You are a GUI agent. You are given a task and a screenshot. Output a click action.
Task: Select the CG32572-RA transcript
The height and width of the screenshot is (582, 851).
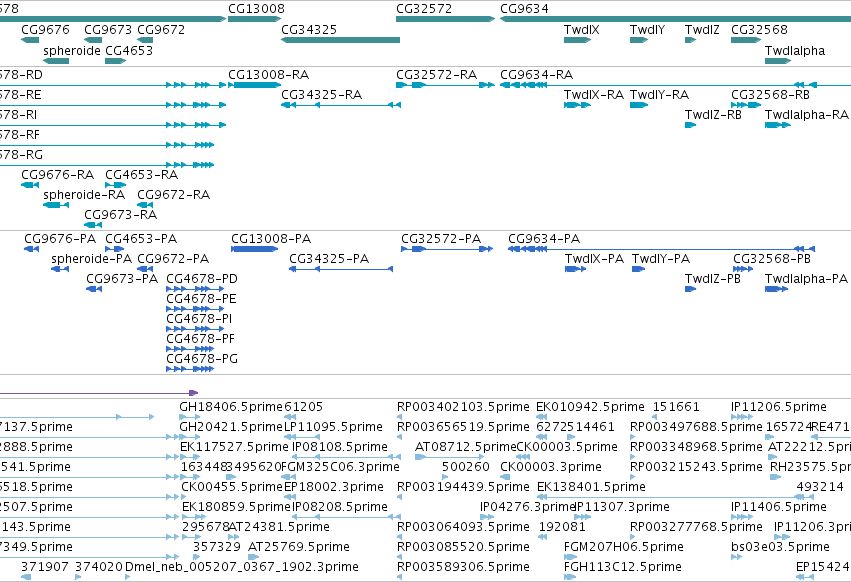click(445, 85)
